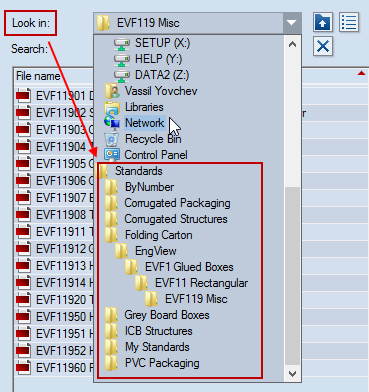The width and height of the screenshot is (369, 392).
Task: Select SETUP (X:) network drive
Action: (x=152, y=43)
